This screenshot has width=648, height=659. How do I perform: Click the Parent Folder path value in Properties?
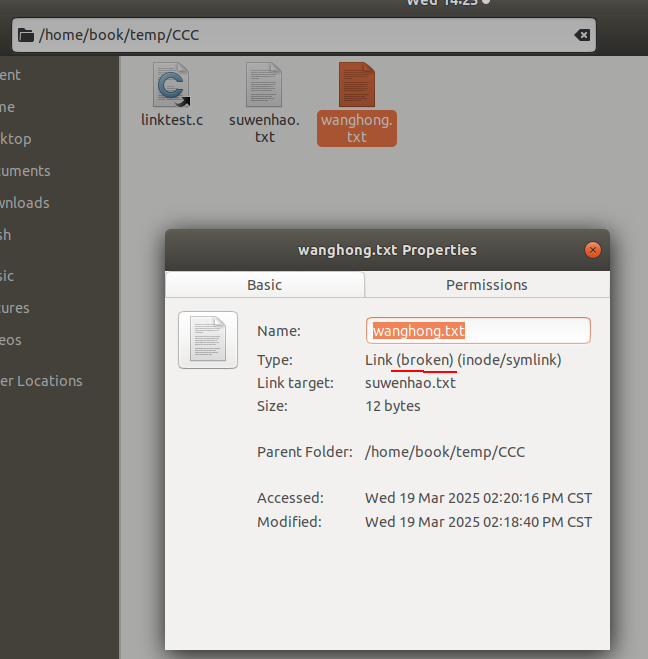(445, 452)
